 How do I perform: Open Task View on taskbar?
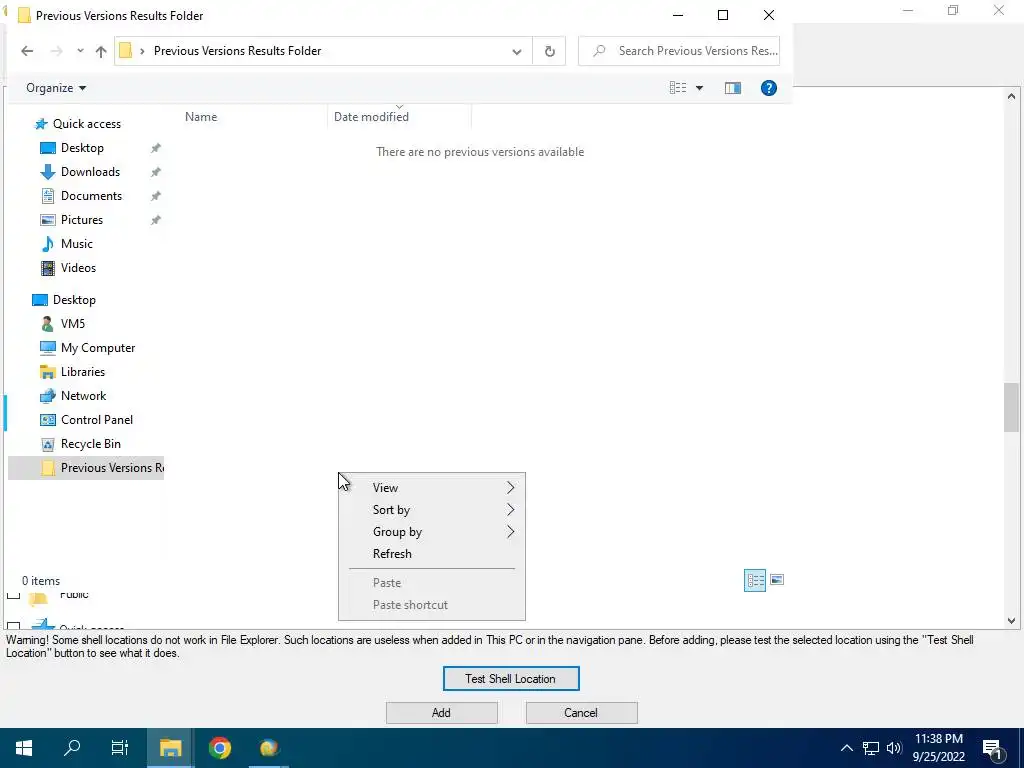point(120,748)
